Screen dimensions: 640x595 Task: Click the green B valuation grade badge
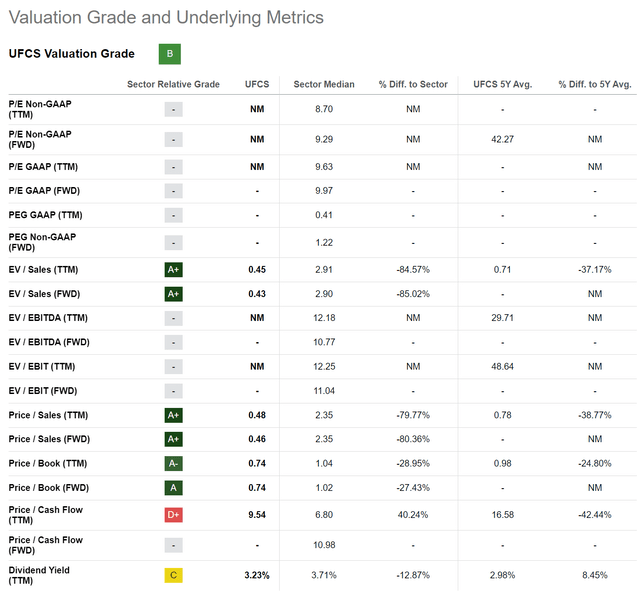[x=170, y=54]
